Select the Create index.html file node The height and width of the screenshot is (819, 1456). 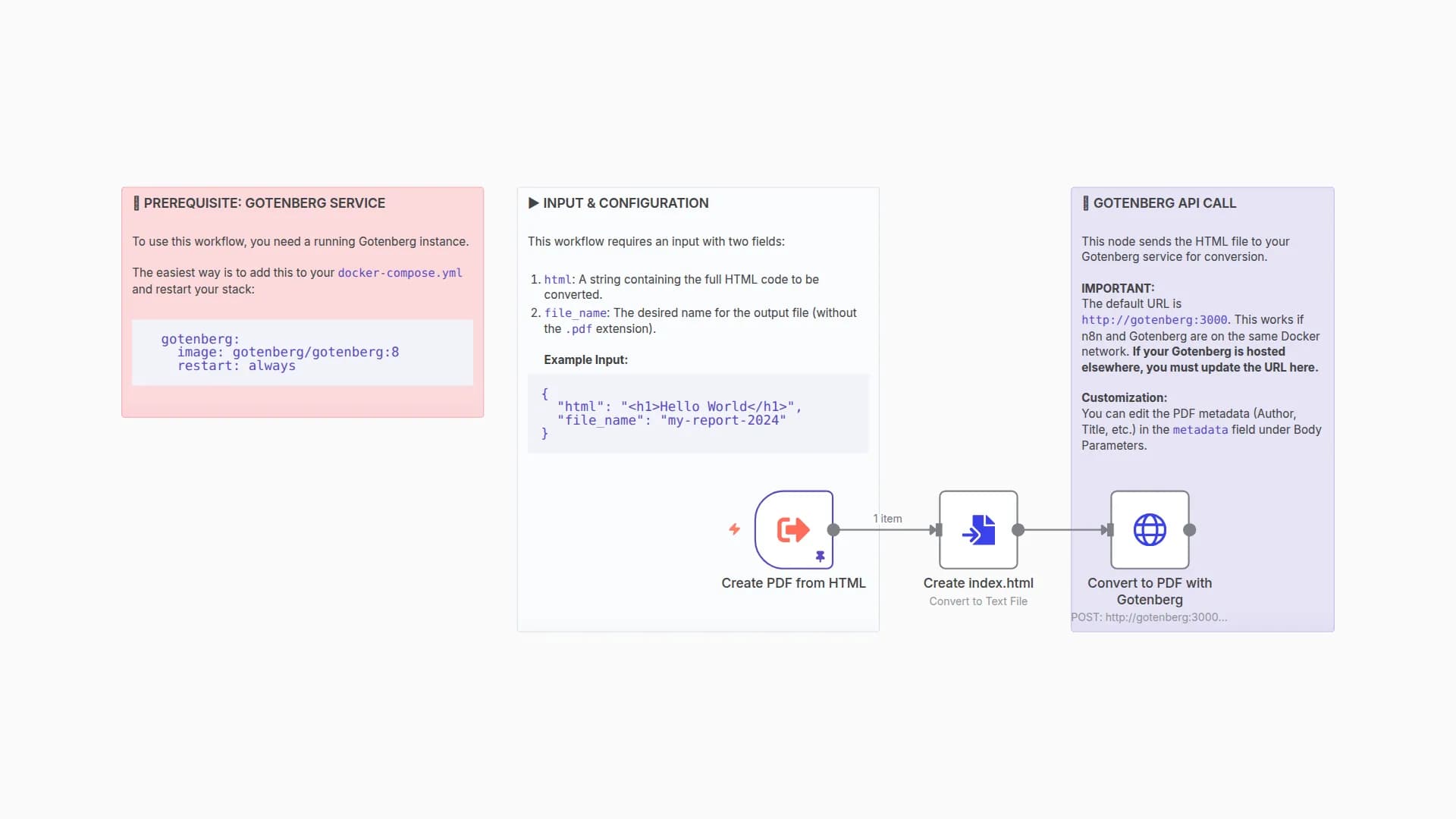point(978,529)
